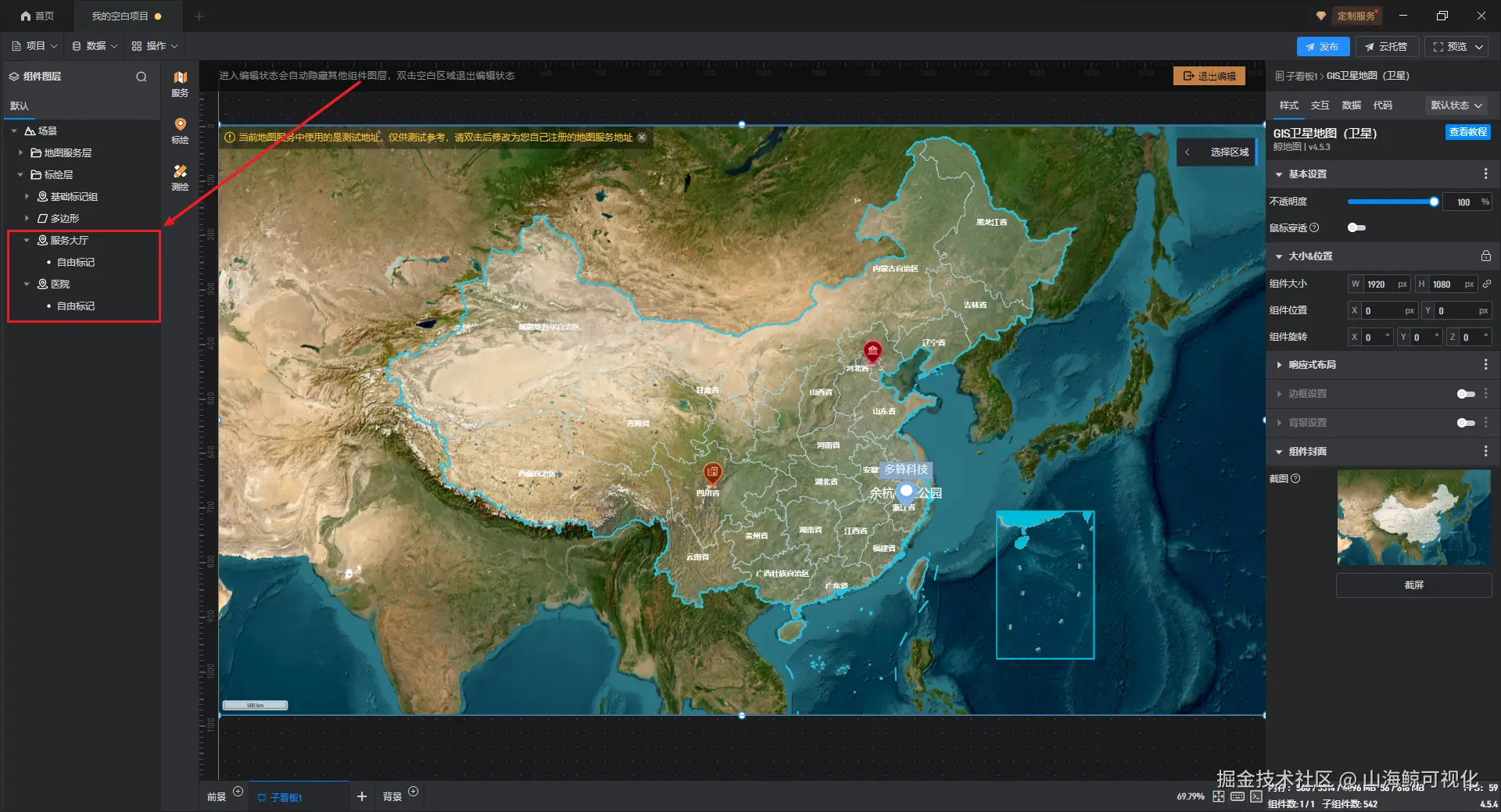Collapse the 服务大厅 tree node
This screenshot has width=1501, height=812.
click(x=27, y=241)
